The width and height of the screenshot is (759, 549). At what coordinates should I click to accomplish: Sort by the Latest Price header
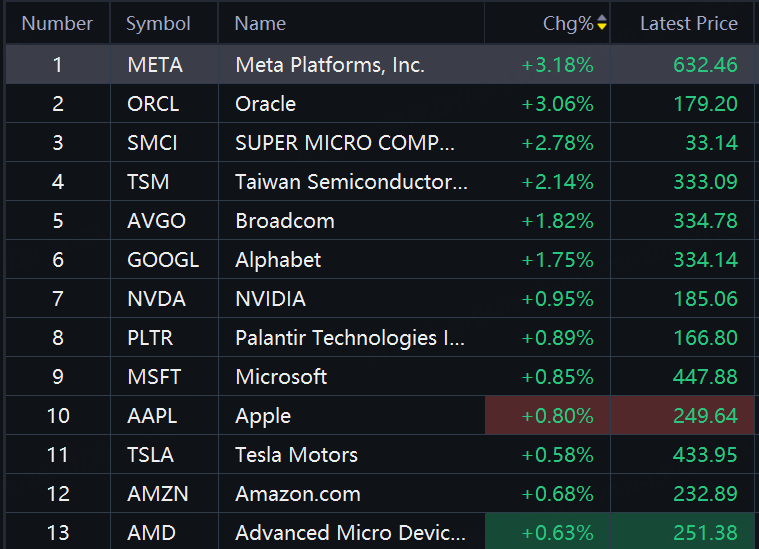coord(688,24)
